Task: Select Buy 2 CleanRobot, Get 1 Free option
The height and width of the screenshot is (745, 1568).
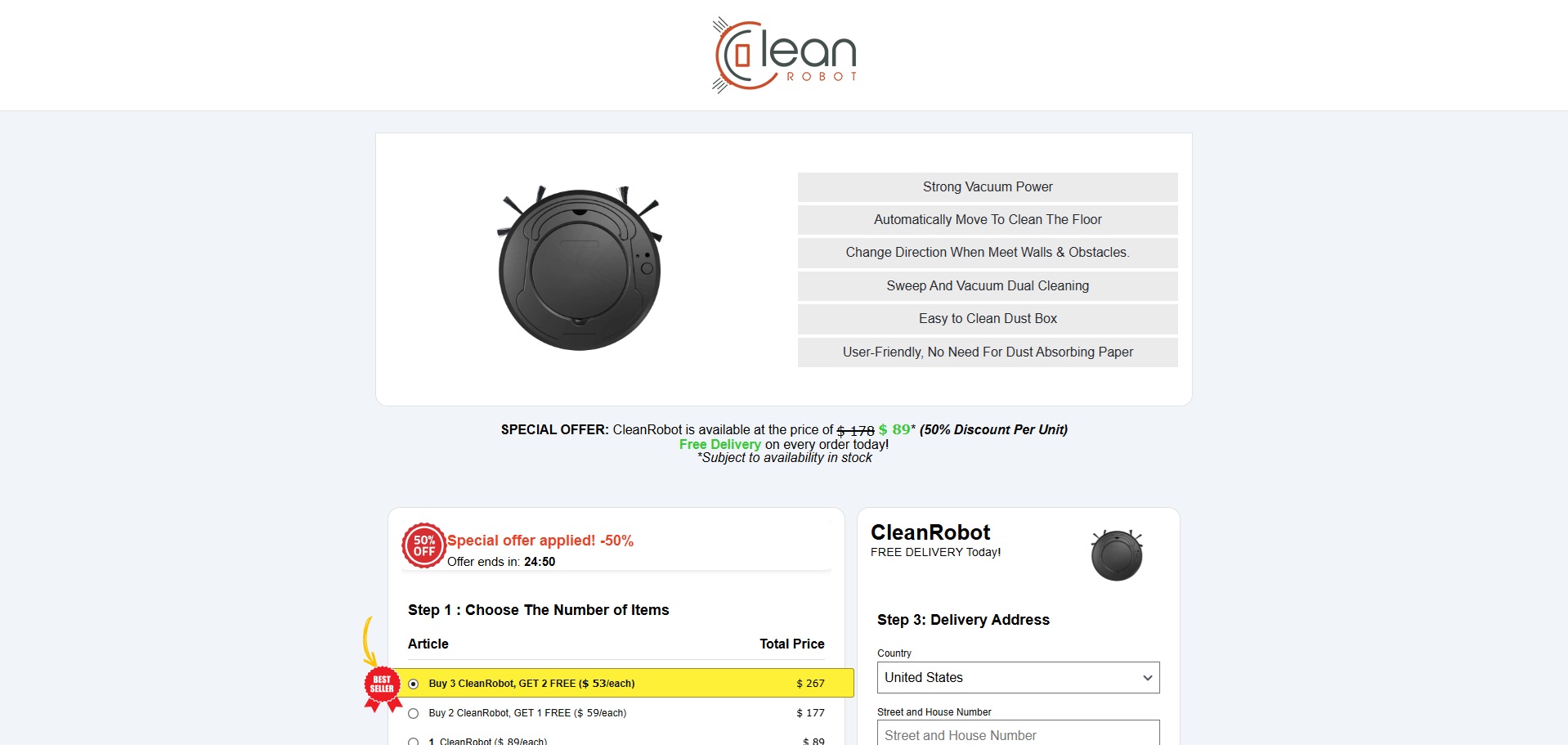Action: 414,713
